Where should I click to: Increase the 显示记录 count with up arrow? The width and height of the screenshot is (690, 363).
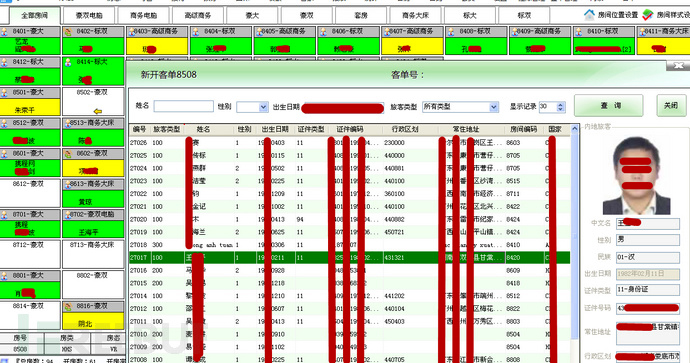[560, 104]
